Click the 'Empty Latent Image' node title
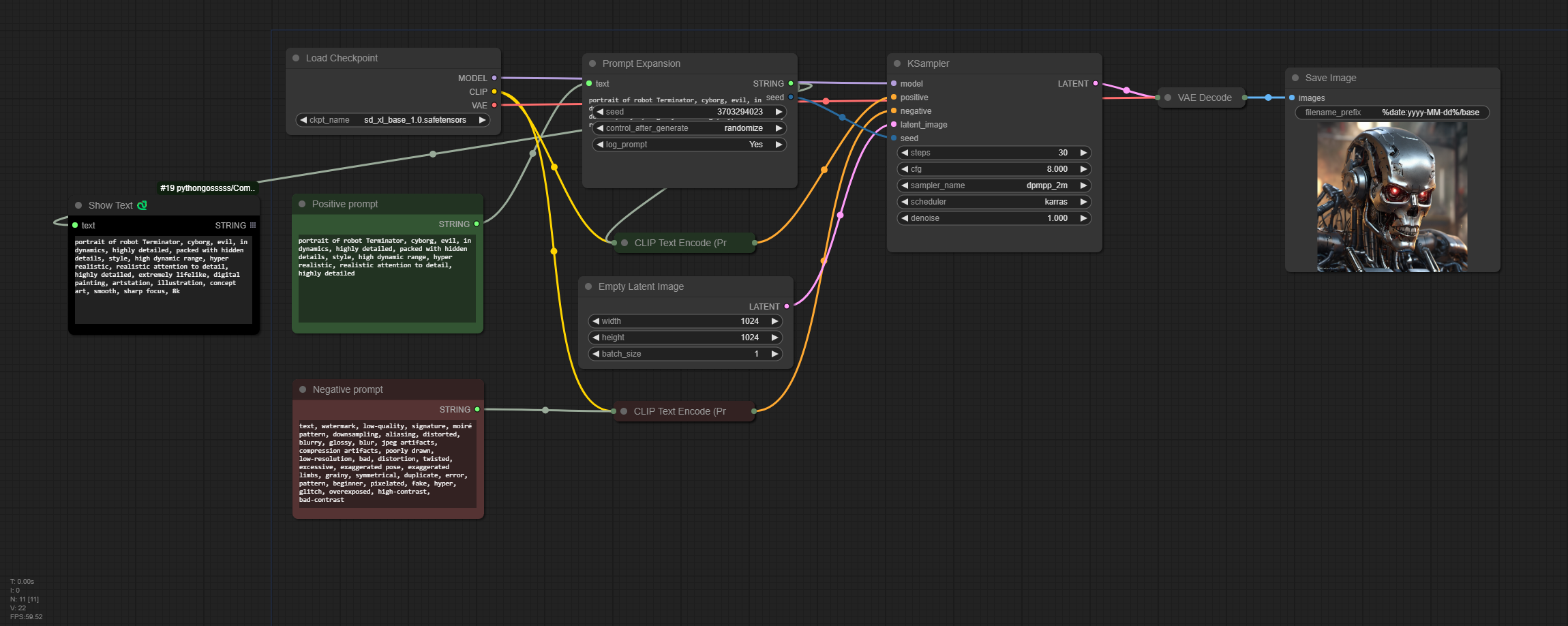Image resolution: width=1568 pixels, height=626 pixels. [x=641, y=286]
